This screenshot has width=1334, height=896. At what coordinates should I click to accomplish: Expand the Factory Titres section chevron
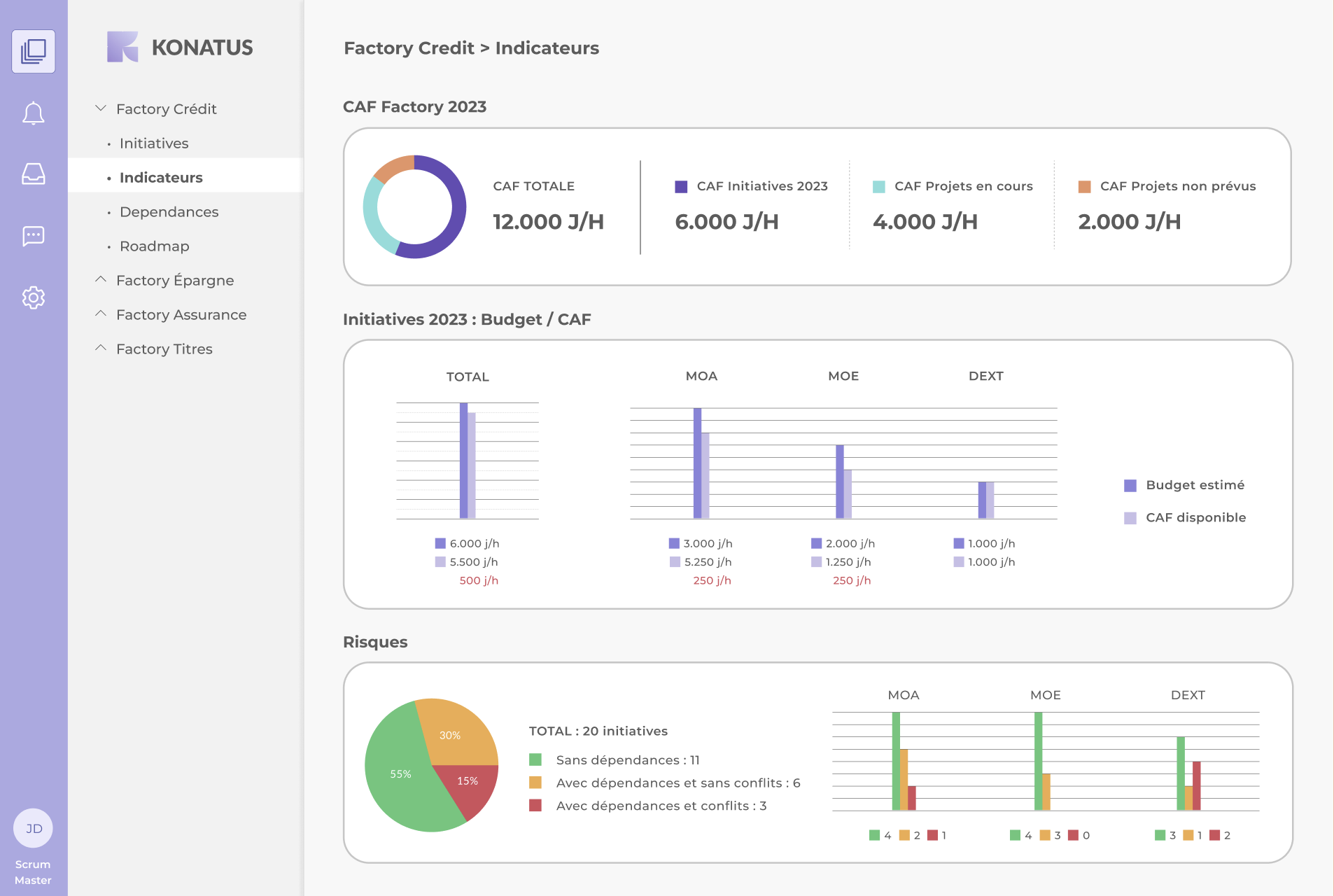pyautogui.click(x=101, y=349)
